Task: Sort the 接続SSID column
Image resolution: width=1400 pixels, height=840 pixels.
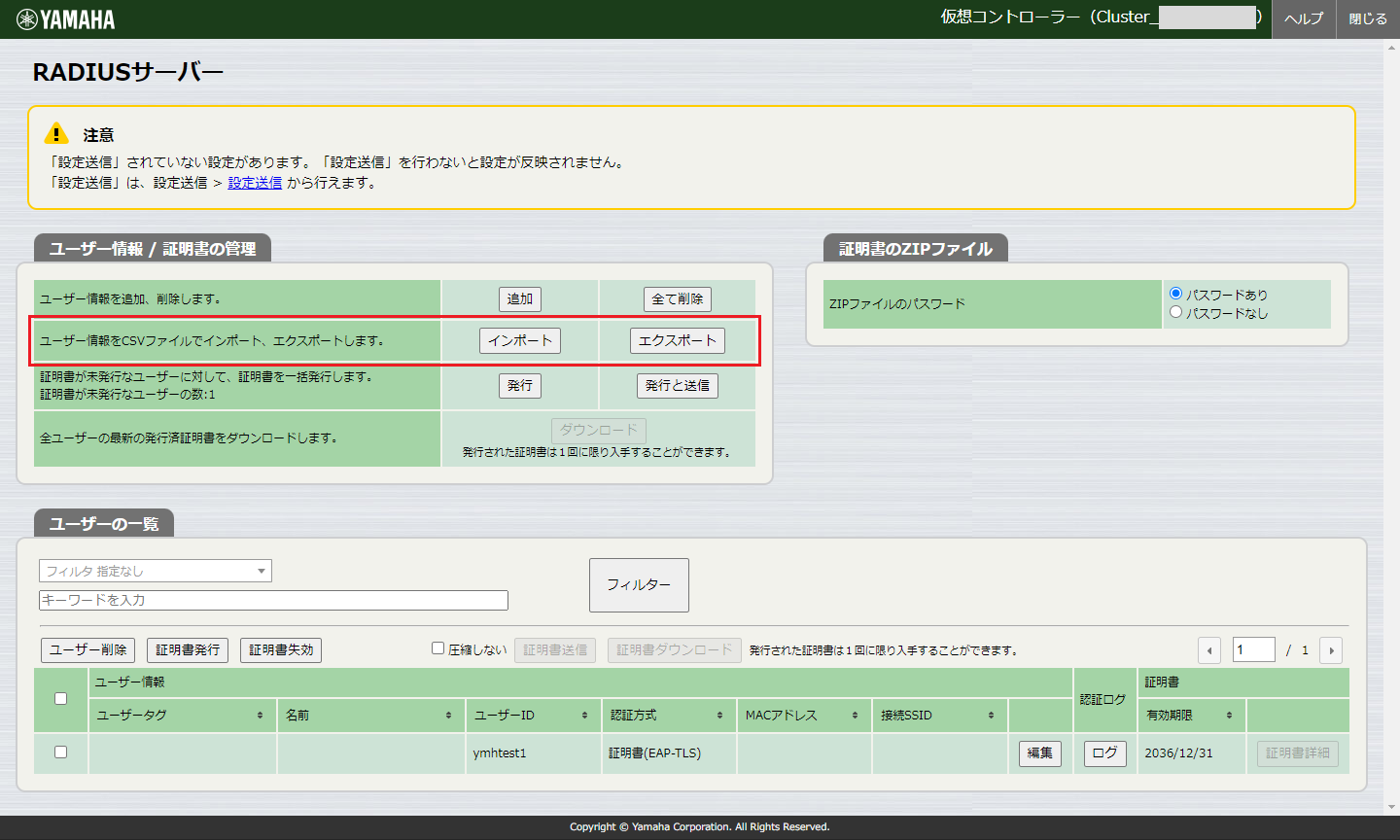Action: pos(994,715)
